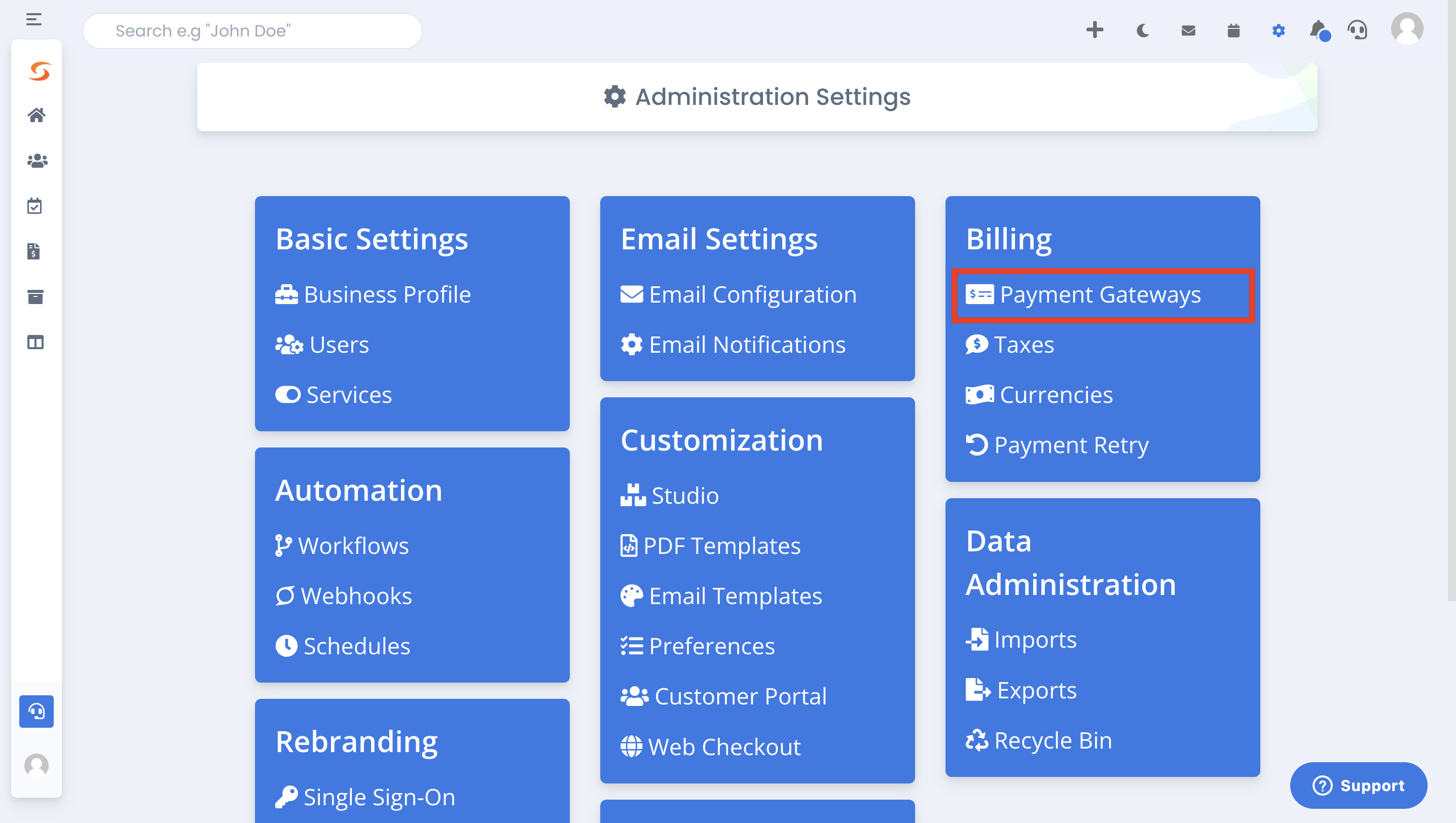This screenshot has height=823, width=1456.
Task: Go to Email Templates
Action: click(x=735, y=596)
